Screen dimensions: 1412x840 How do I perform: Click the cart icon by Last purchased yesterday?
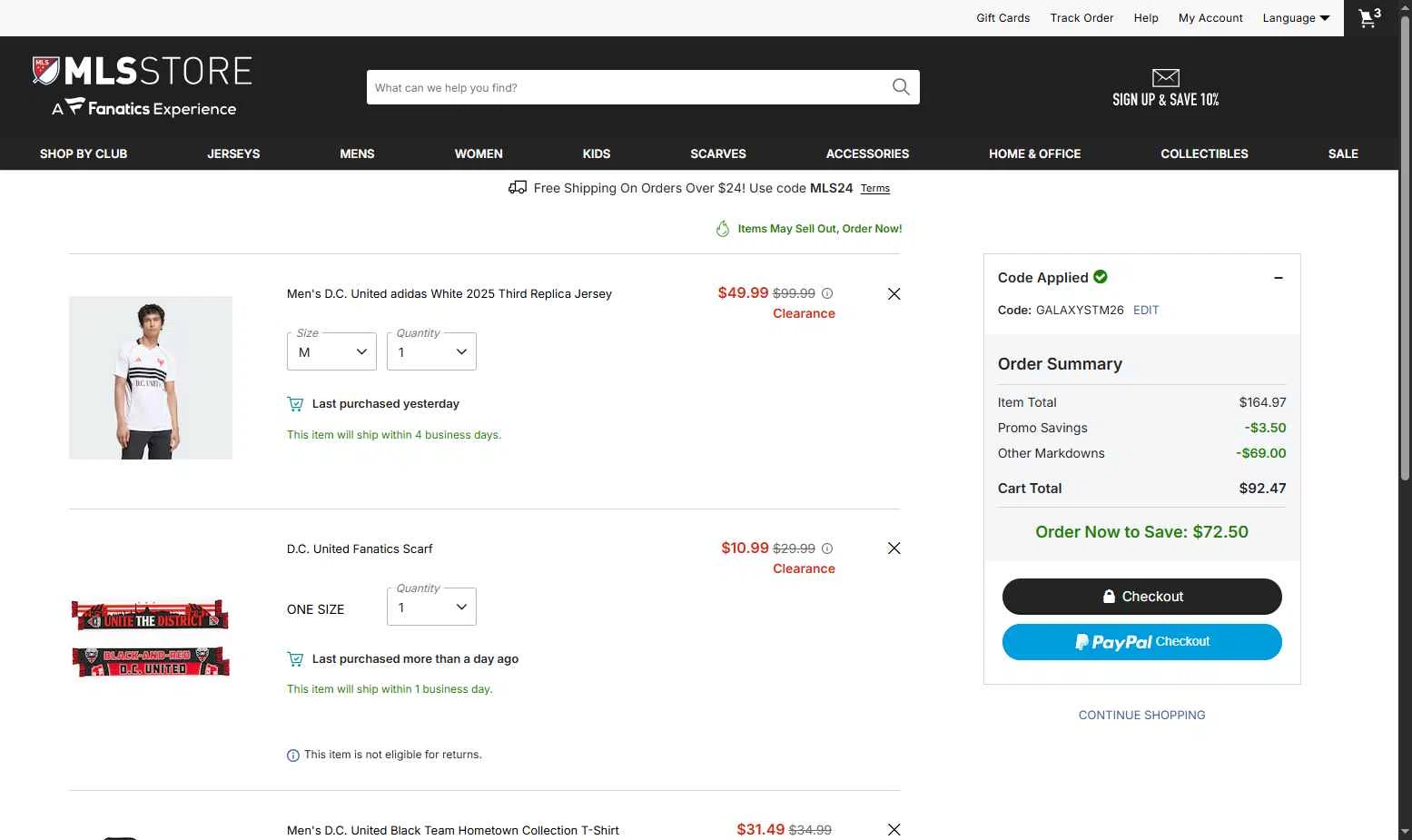pos(295,404)
